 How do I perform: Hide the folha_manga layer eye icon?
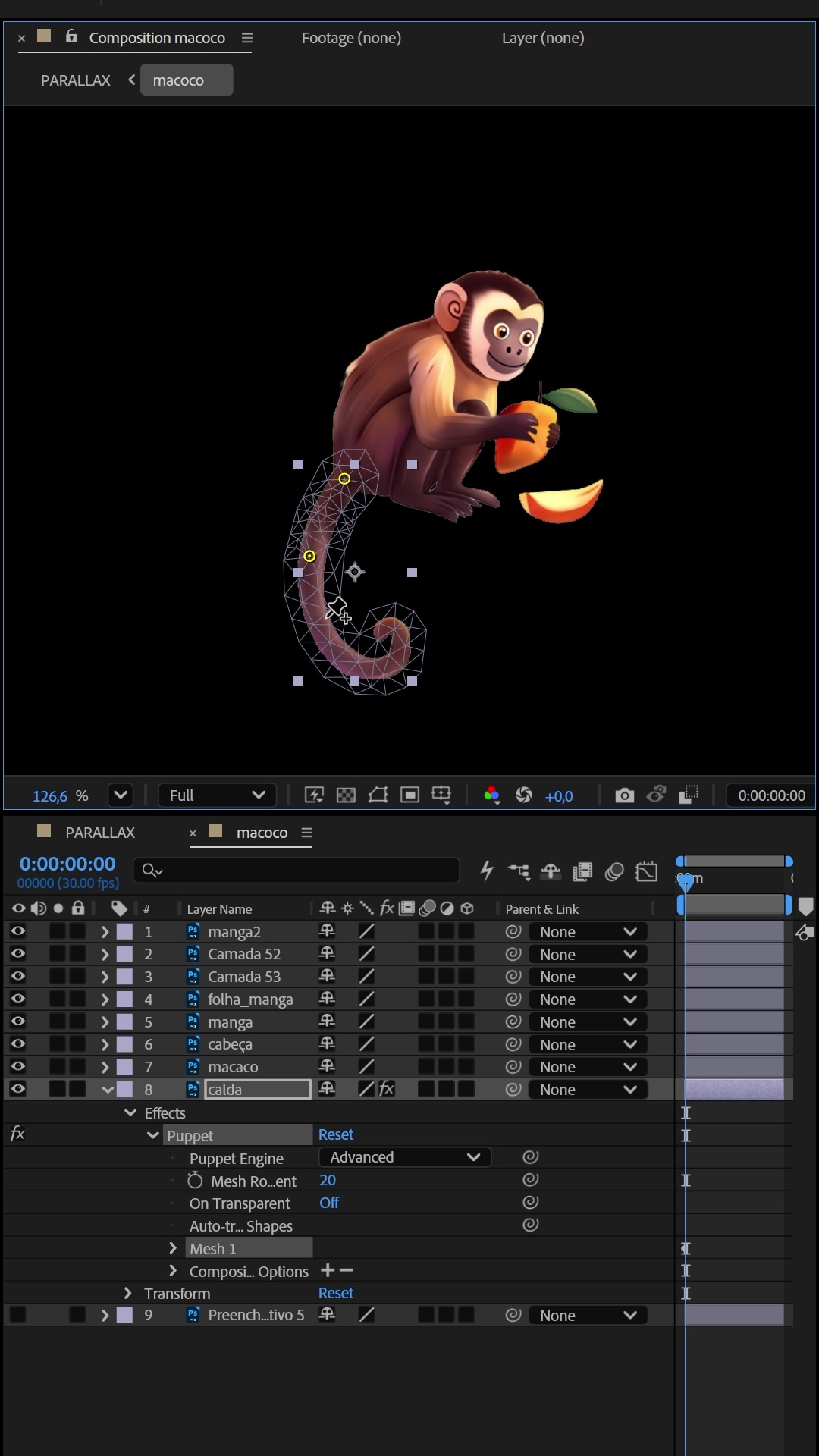pos(18,999)
